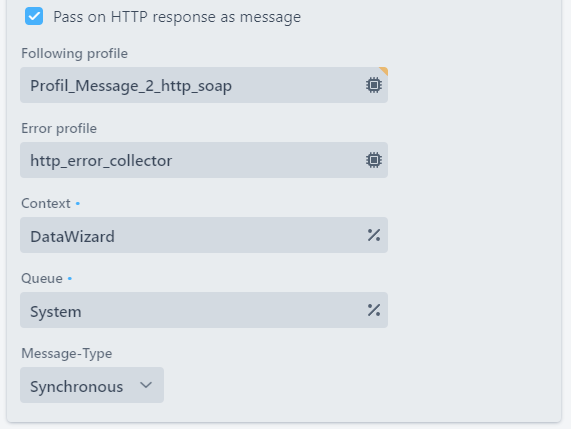Click the Error profile label
The width and height of the screenshot is (571, 429).
pos(59,129)
